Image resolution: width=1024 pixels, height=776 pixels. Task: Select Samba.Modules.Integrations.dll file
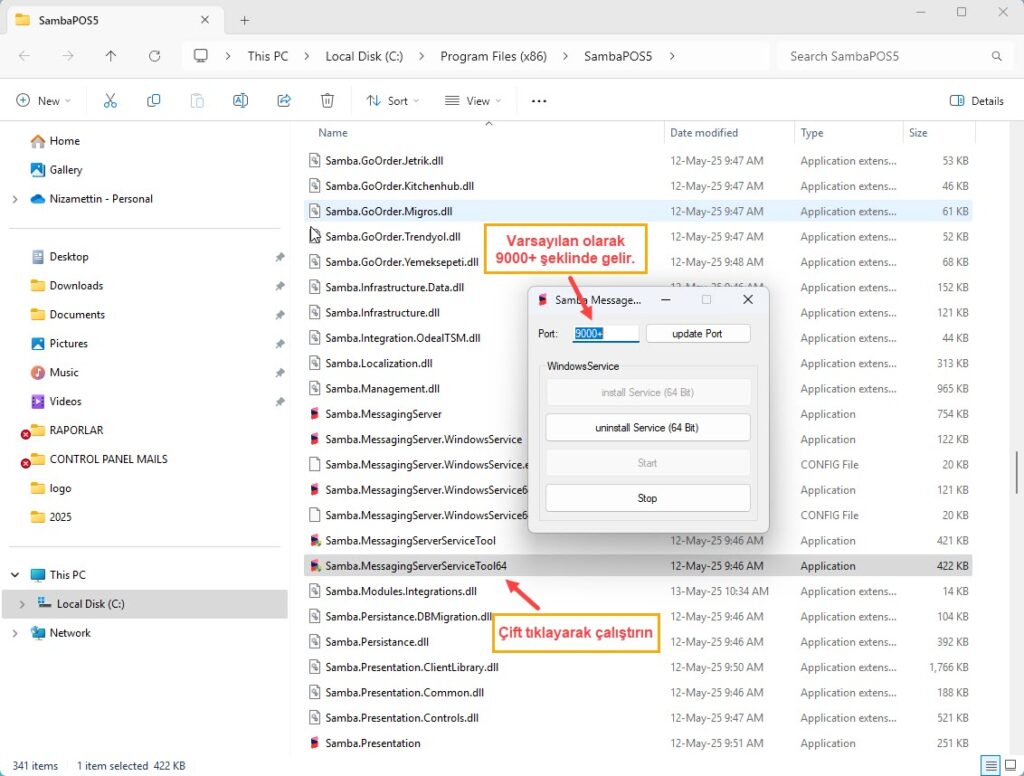[639, 591]
